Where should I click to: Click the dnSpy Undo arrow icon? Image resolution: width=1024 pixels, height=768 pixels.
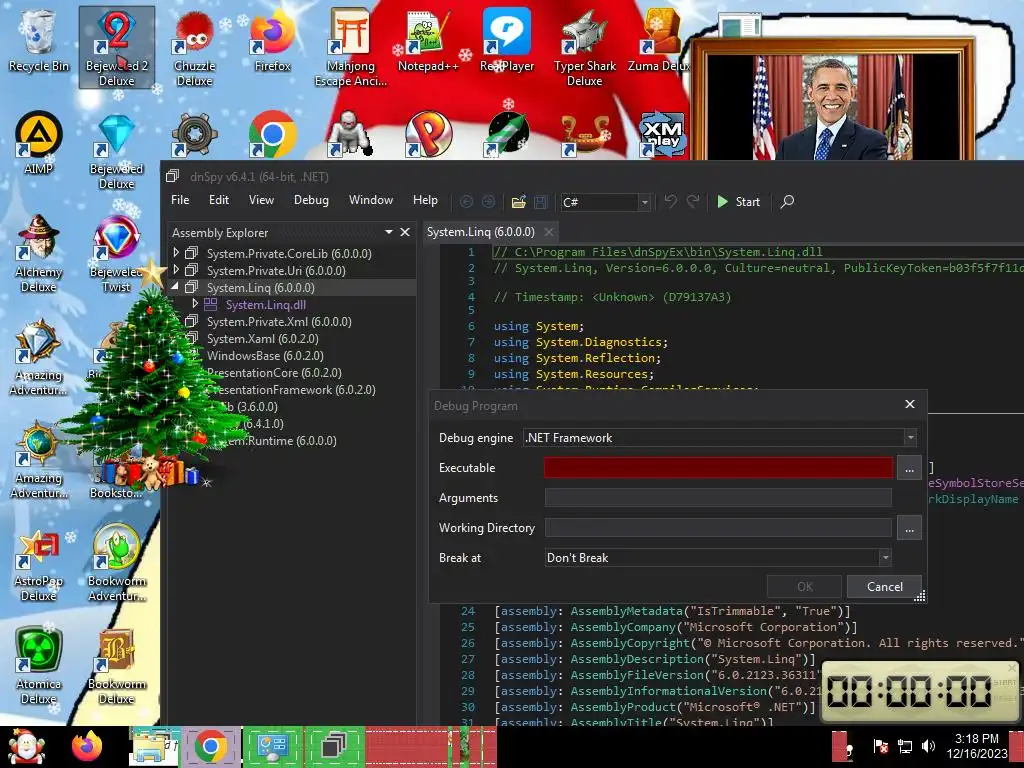[671, 202]
